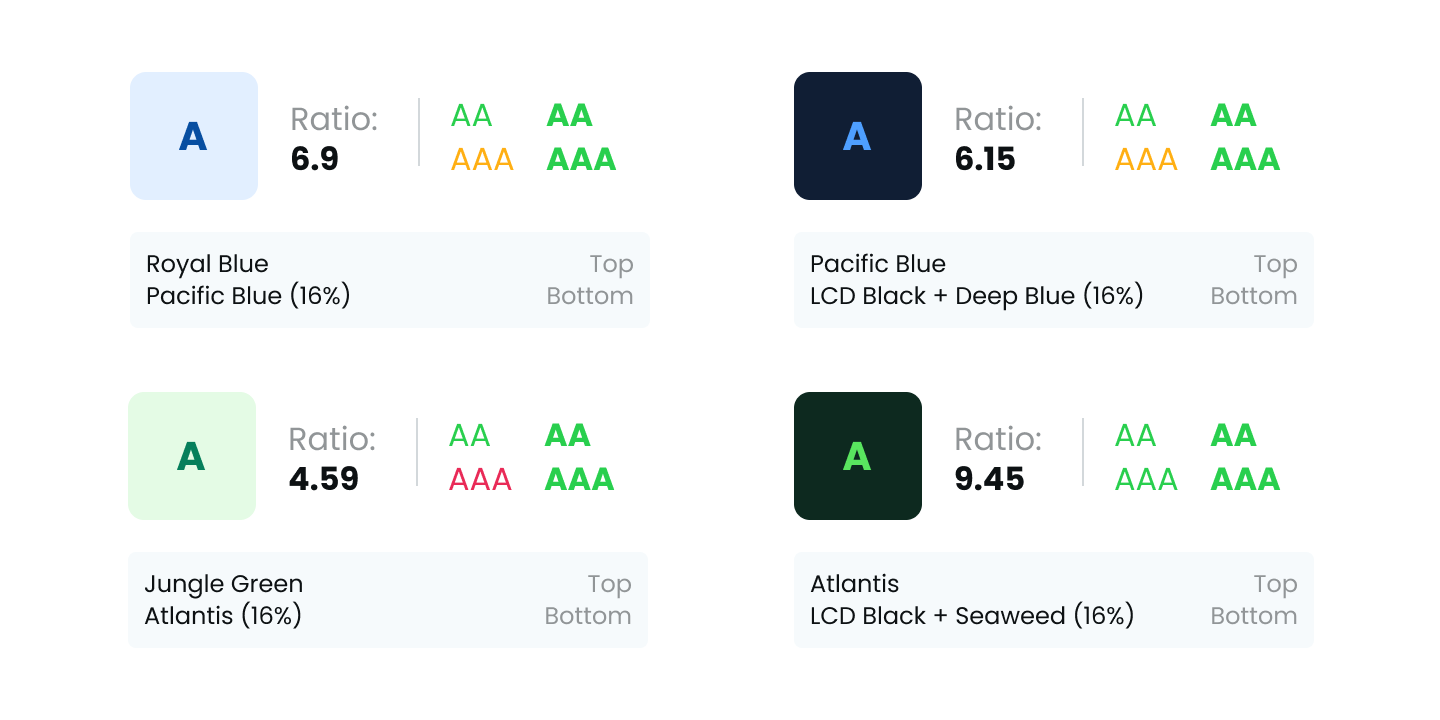Click the bold green AAA badge beside 9.45
1440x720 pixels.
click(1246, 479)
